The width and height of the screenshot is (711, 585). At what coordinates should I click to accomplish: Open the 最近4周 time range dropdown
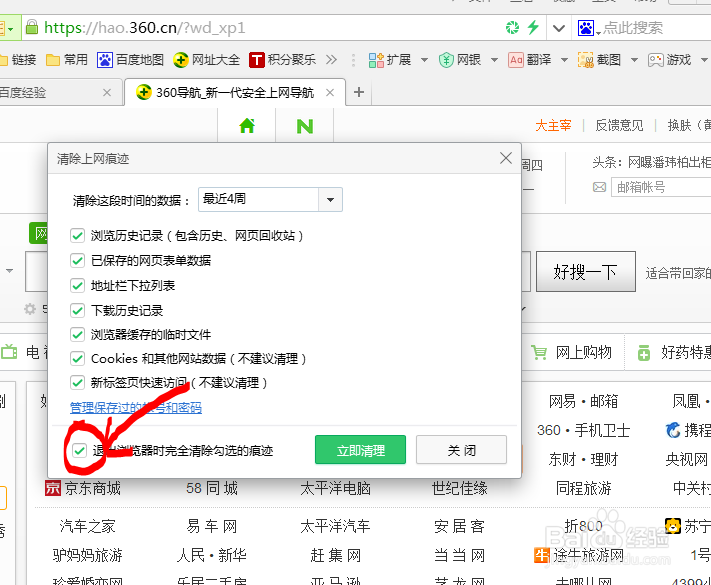coord(270,200)
